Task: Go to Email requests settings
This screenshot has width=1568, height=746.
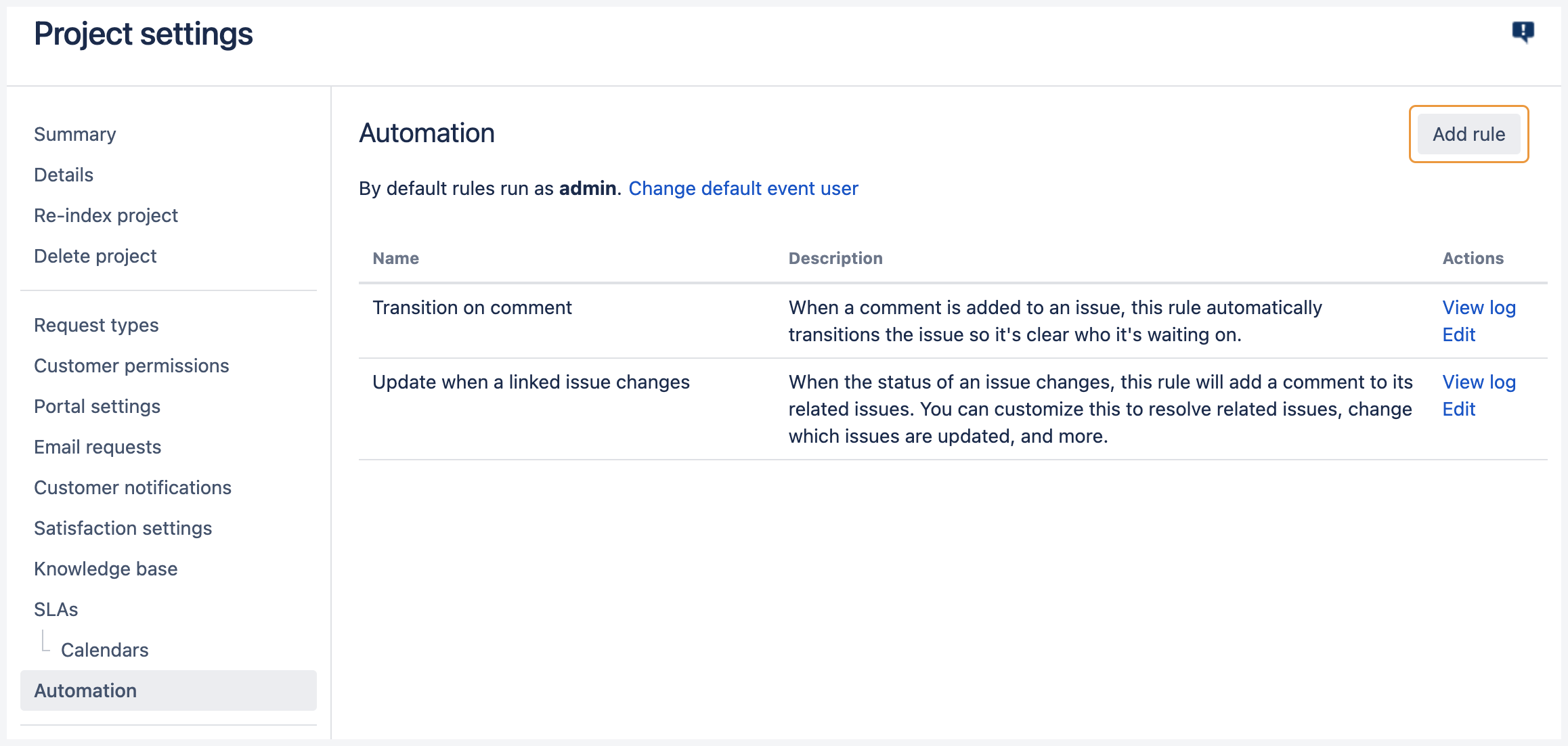Action: pos(97,447)
